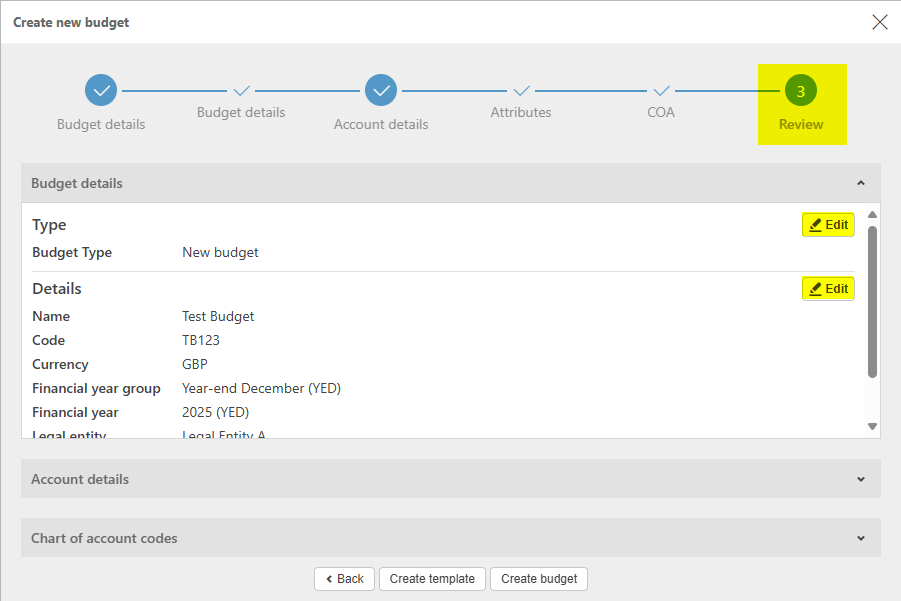
Task: Edit the budget Details section
Action: tap(828, 289)
